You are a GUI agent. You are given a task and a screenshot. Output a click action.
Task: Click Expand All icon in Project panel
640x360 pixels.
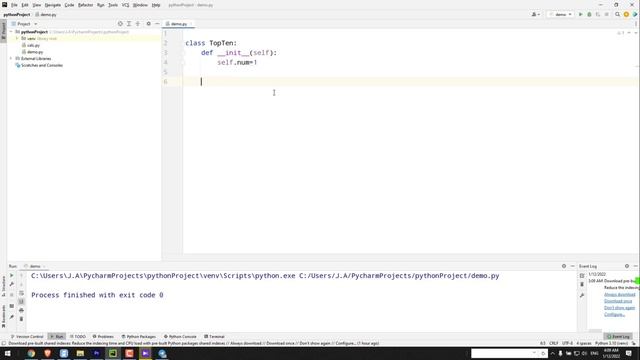[x=129, y=24]
